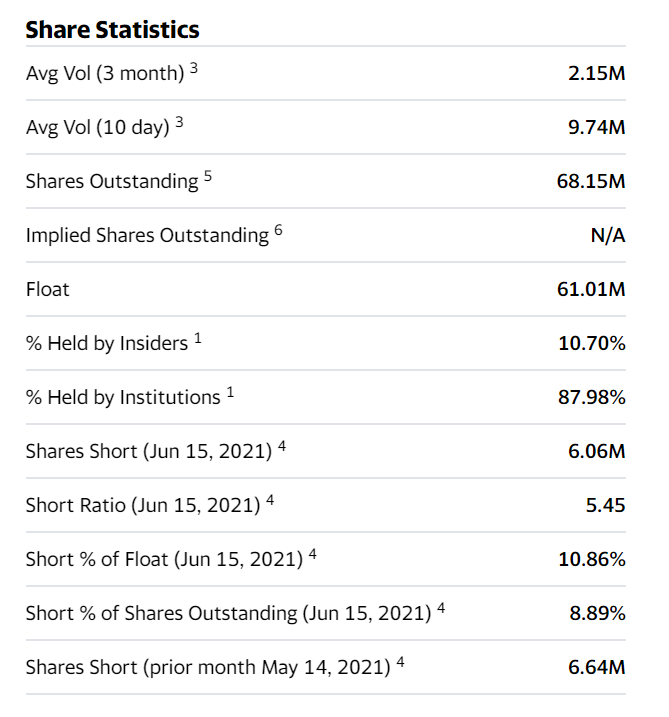This screenshot has height=717, width=669.
Task: Click the Short Ratio (Jun 15, 2021) label
Action: (144, 506)
